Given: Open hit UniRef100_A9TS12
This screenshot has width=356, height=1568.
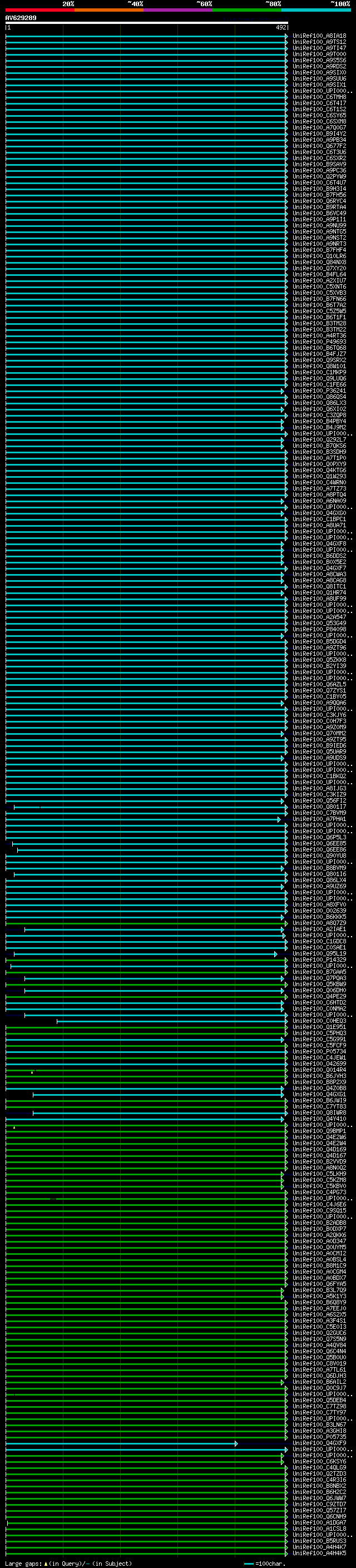Looking at the screenshot, I should coord(319,42).
